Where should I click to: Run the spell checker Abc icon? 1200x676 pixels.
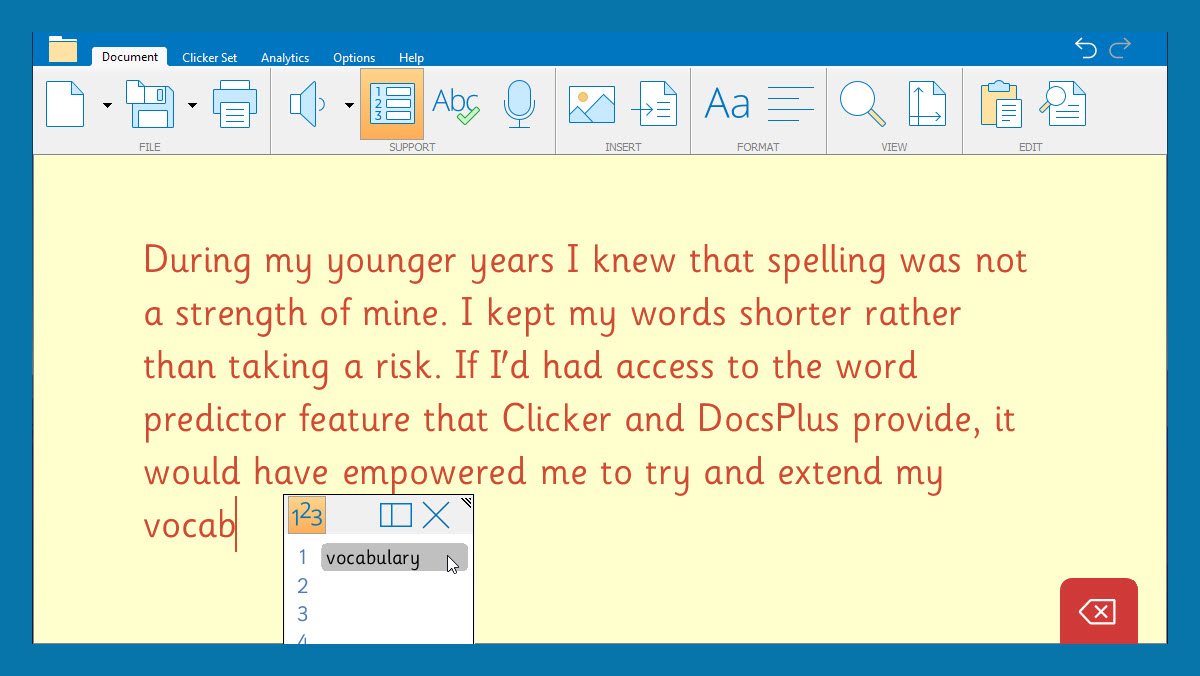click(456, 104)
